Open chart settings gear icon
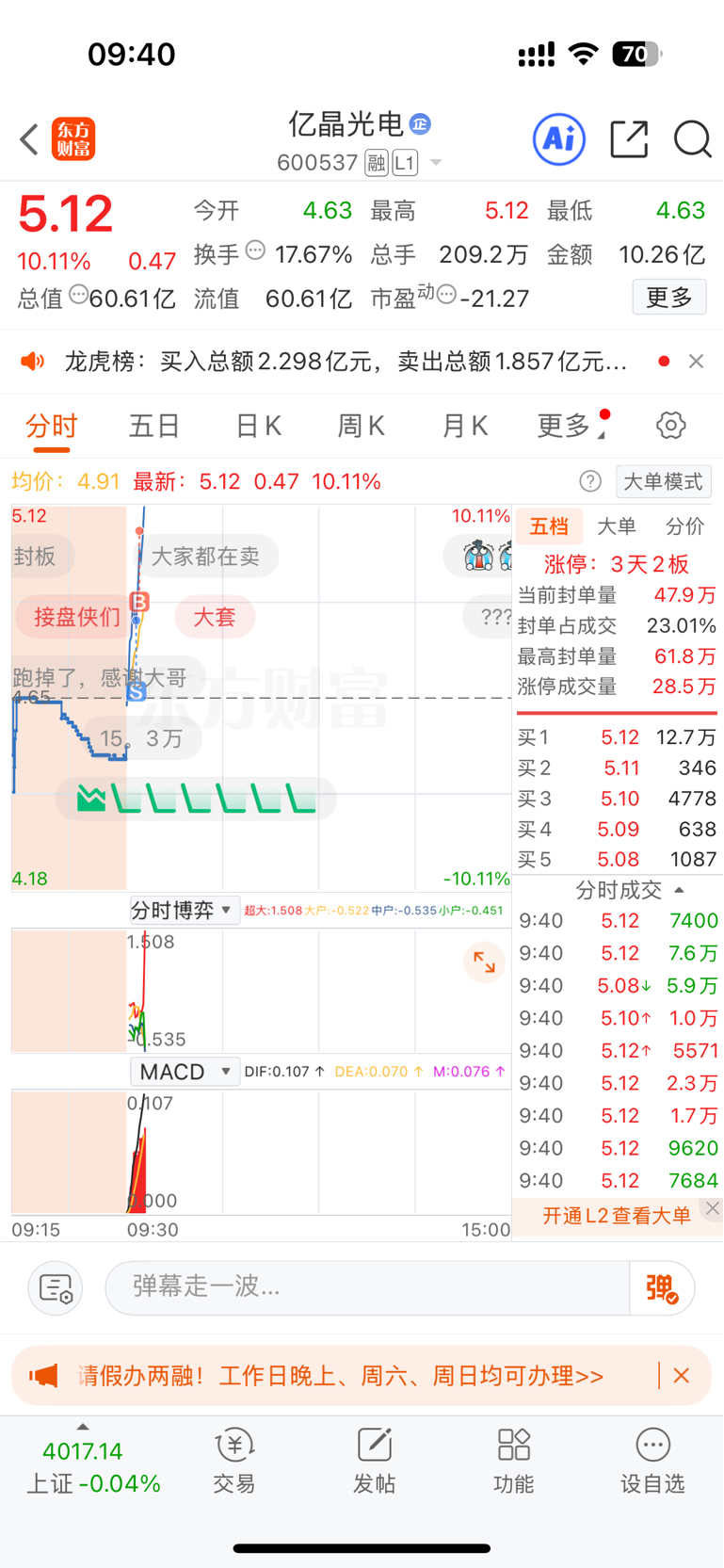Image resolution: width=724 pixels, height=1568 pixels. point(671,426)
